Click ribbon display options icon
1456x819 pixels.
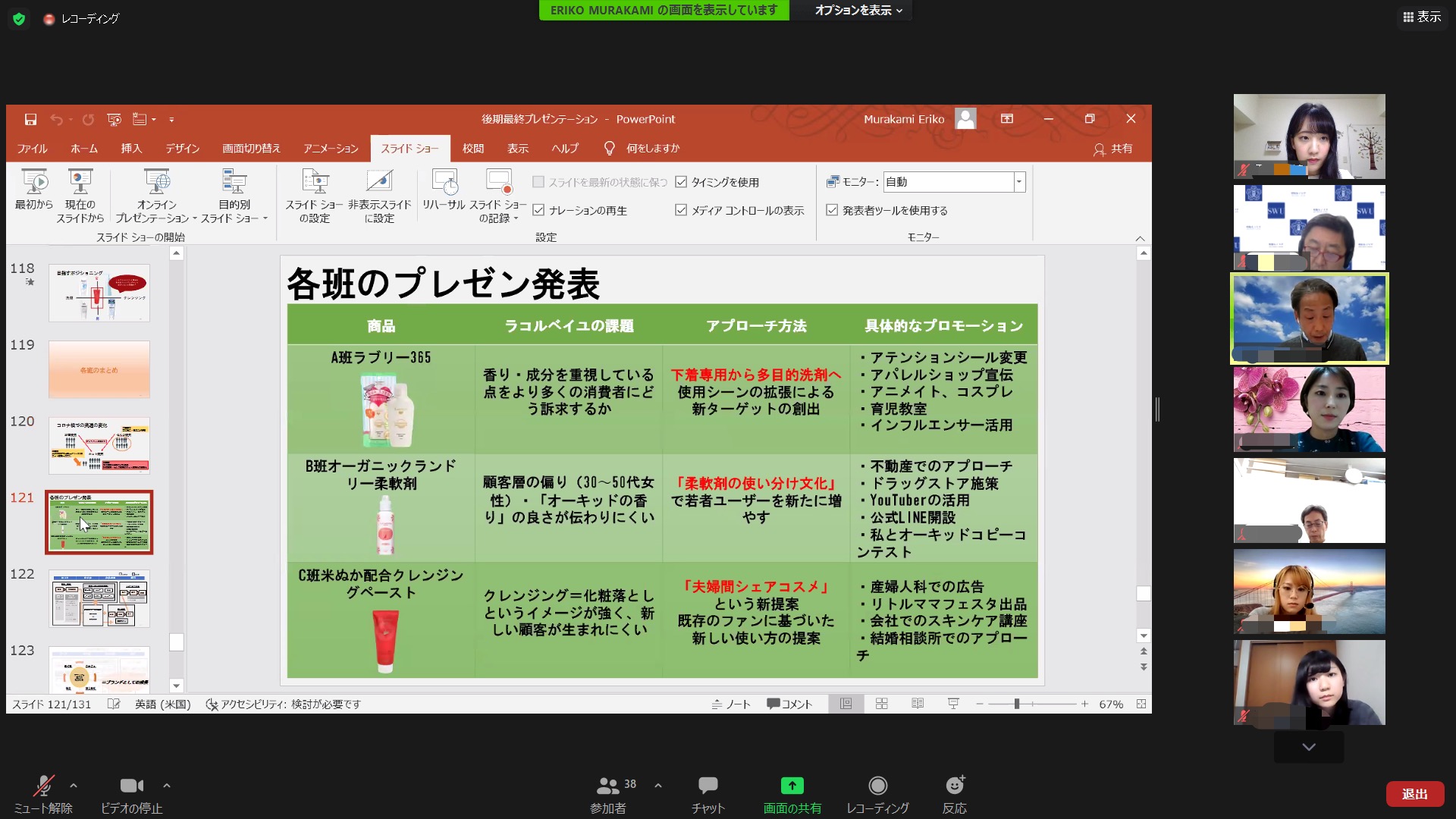1006,119
